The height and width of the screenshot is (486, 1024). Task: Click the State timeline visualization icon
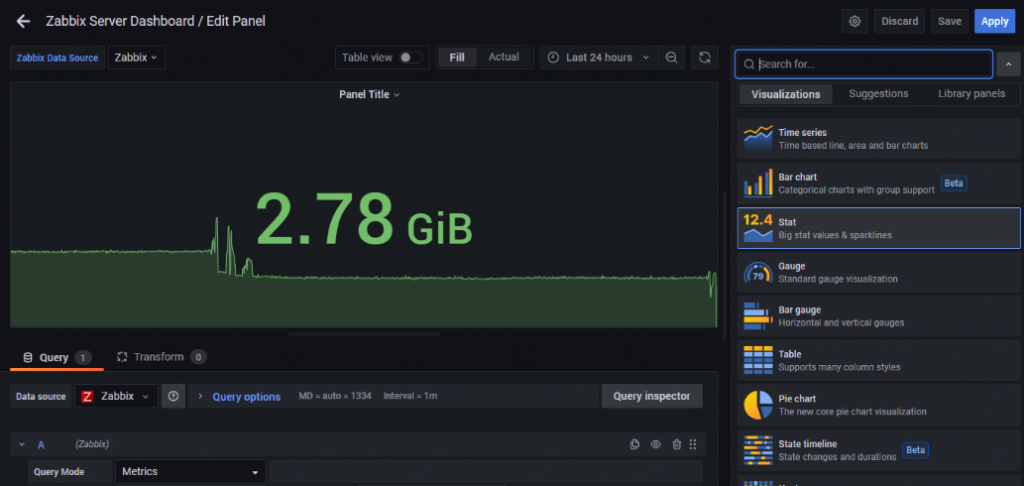pos(758,449)
